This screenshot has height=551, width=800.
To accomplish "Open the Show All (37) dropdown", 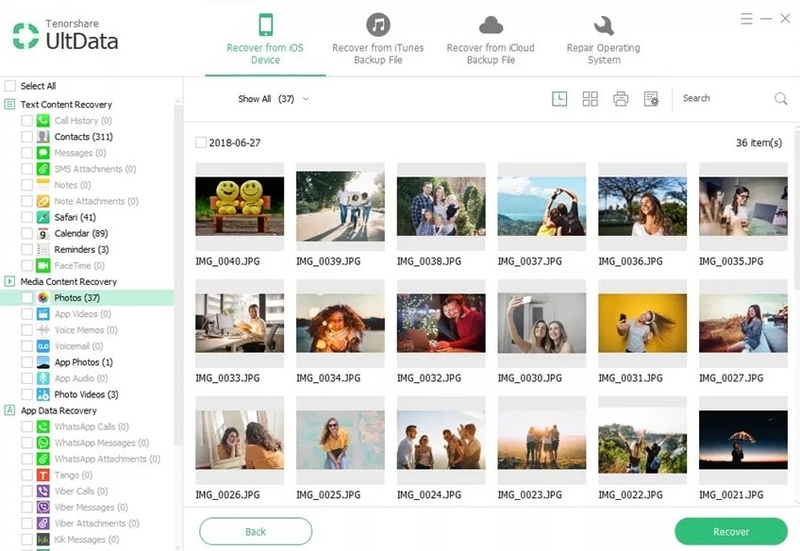I will (x=273, y=98).
